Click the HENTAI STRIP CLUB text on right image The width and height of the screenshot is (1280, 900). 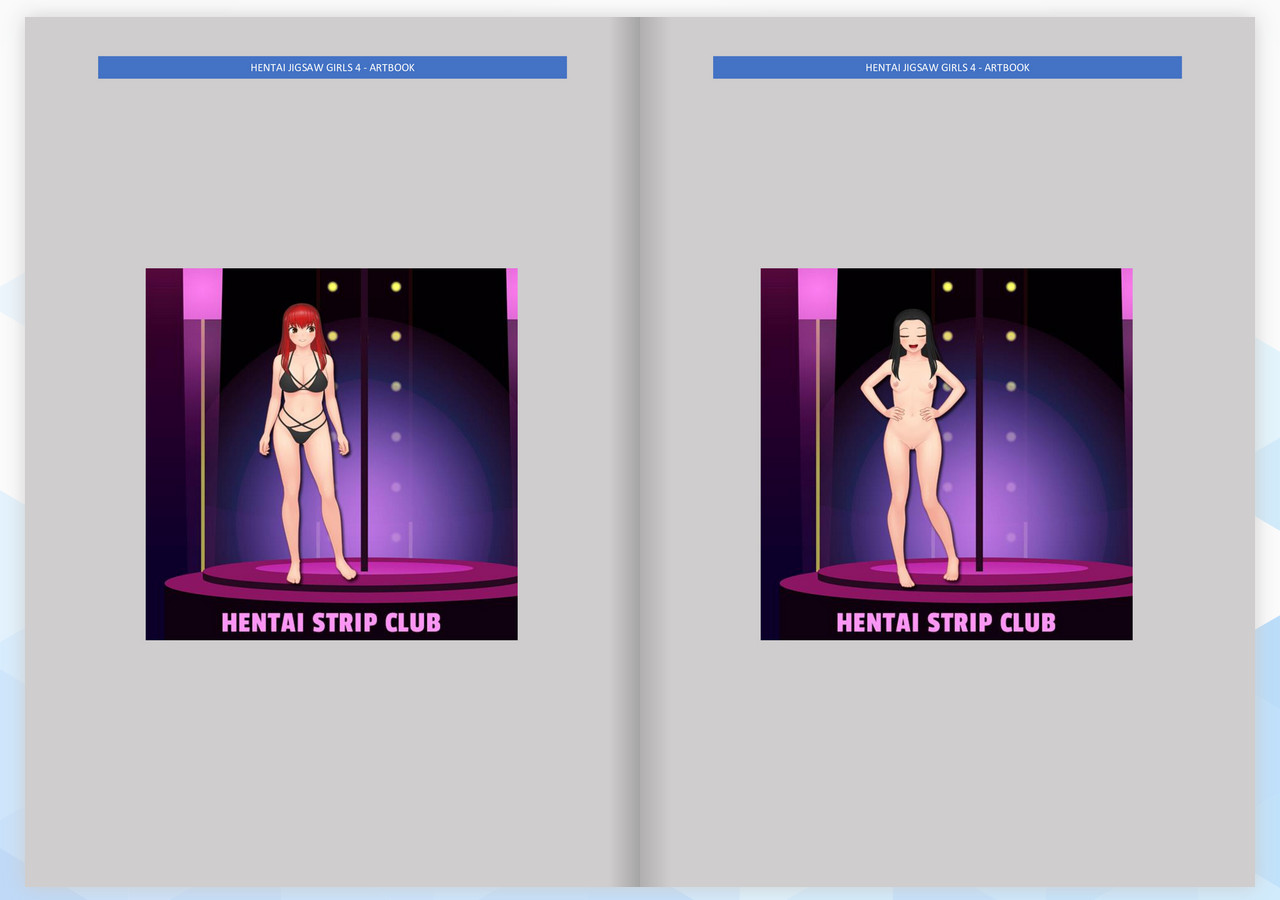[x=946, y=623]
